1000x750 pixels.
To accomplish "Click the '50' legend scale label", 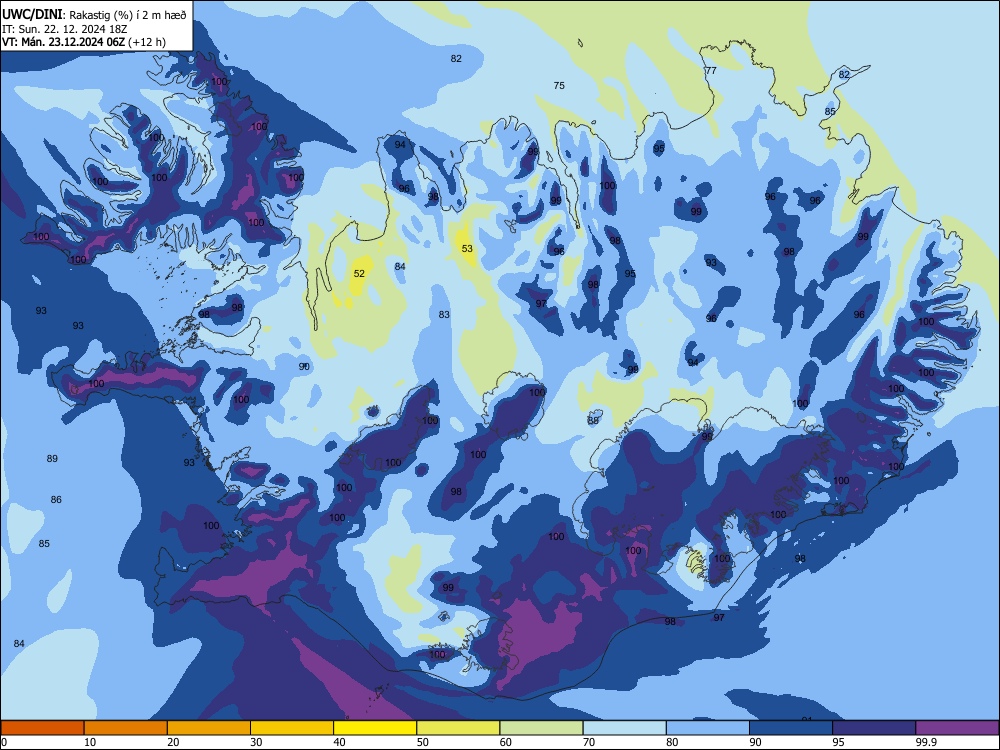I will [422, 742].
